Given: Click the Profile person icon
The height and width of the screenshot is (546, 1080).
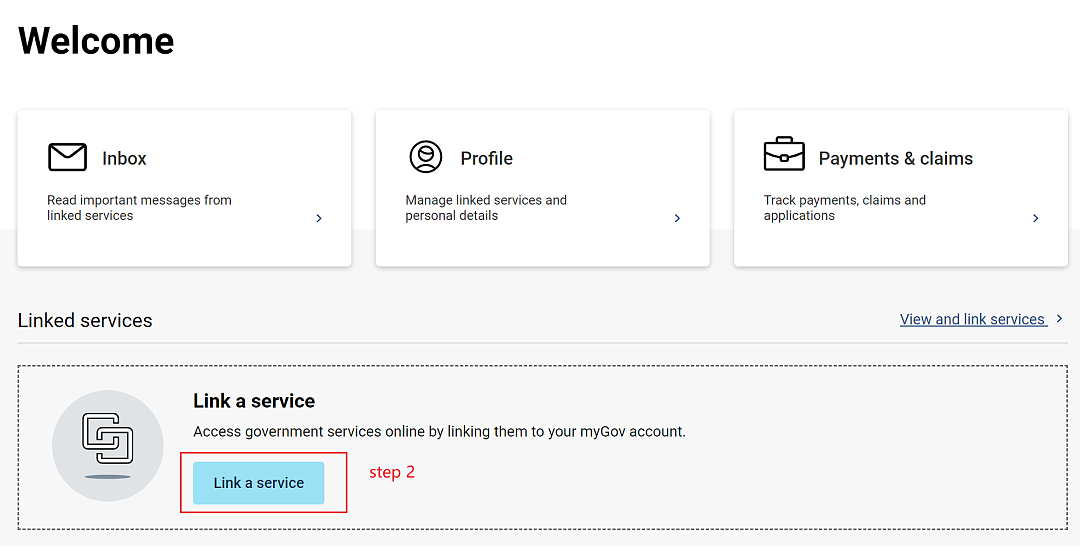Looking at the screenshot, I should point(426,156).
